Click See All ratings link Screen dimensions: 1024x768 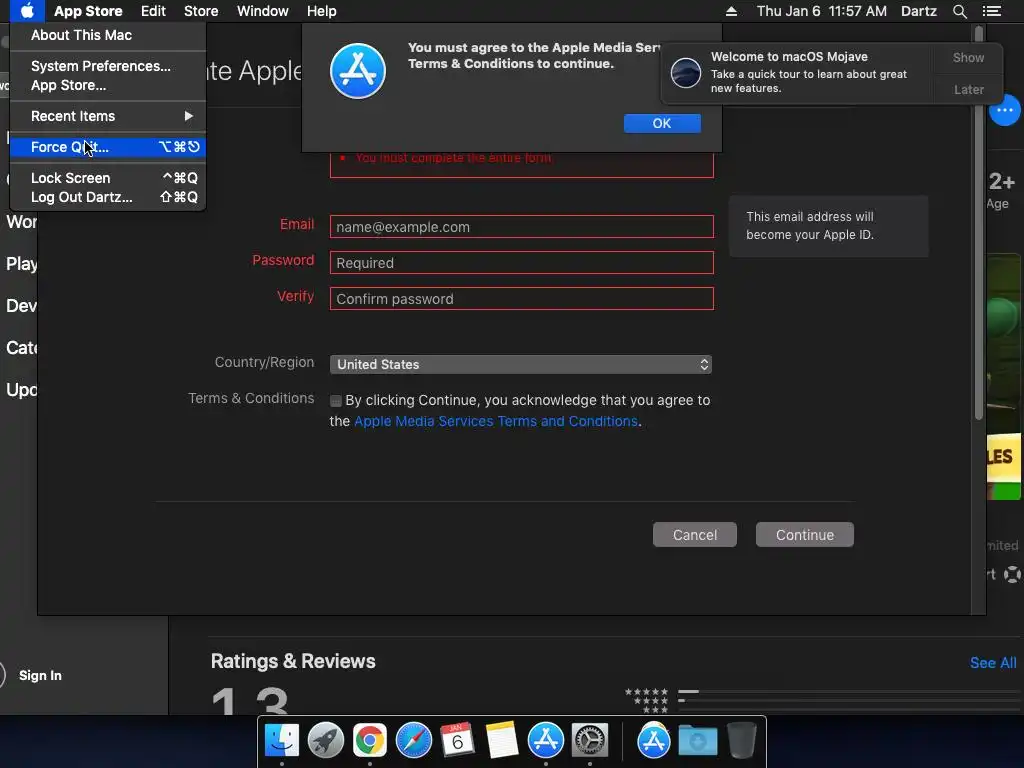(993, 663)
